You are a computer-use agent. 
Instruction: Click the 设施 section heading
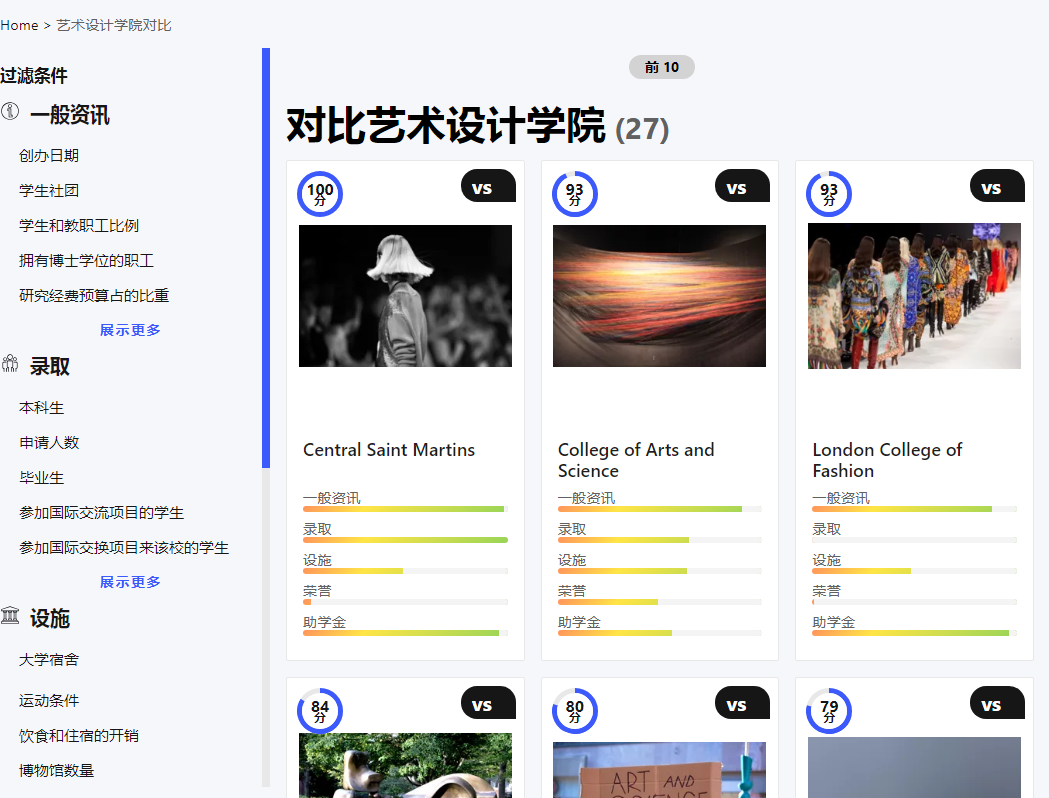(x=50, y=619)
